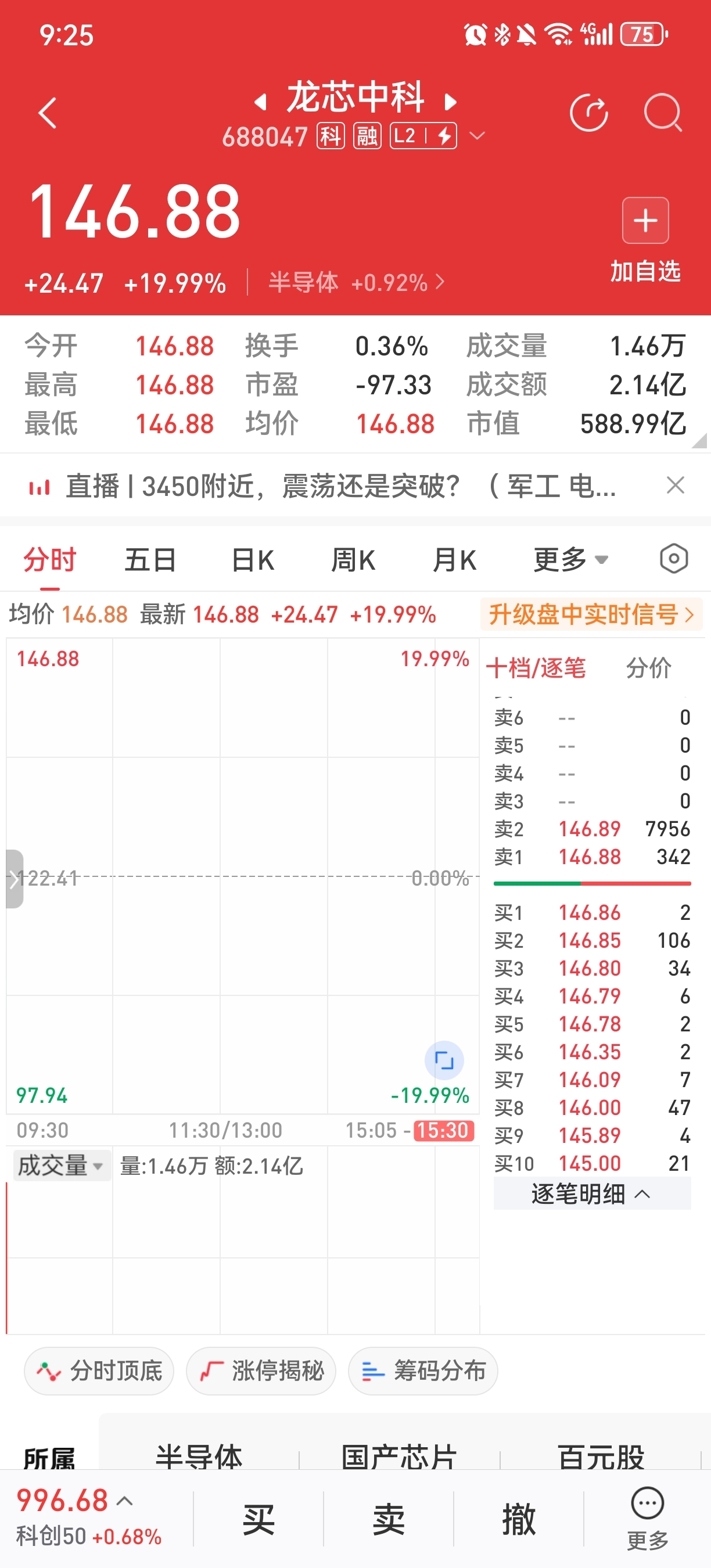This screenshot has width=711, height=1568.
Task: Open 百元股 concept tag
Action: coord(601,1457)
